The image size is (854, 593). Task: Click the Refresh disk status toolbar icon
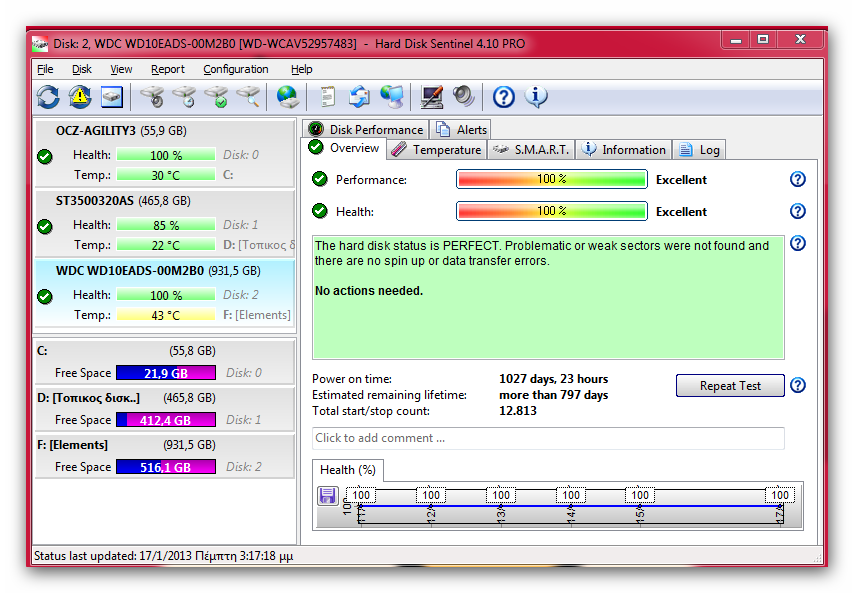[x=48, y=97]
